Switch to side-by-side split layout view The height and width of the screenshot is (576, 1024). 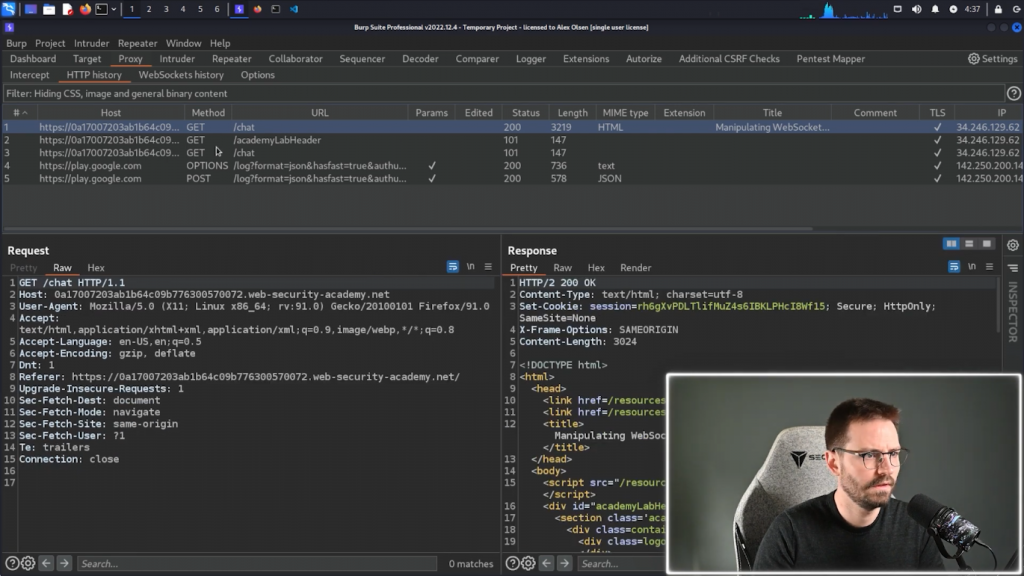(951, 244)
